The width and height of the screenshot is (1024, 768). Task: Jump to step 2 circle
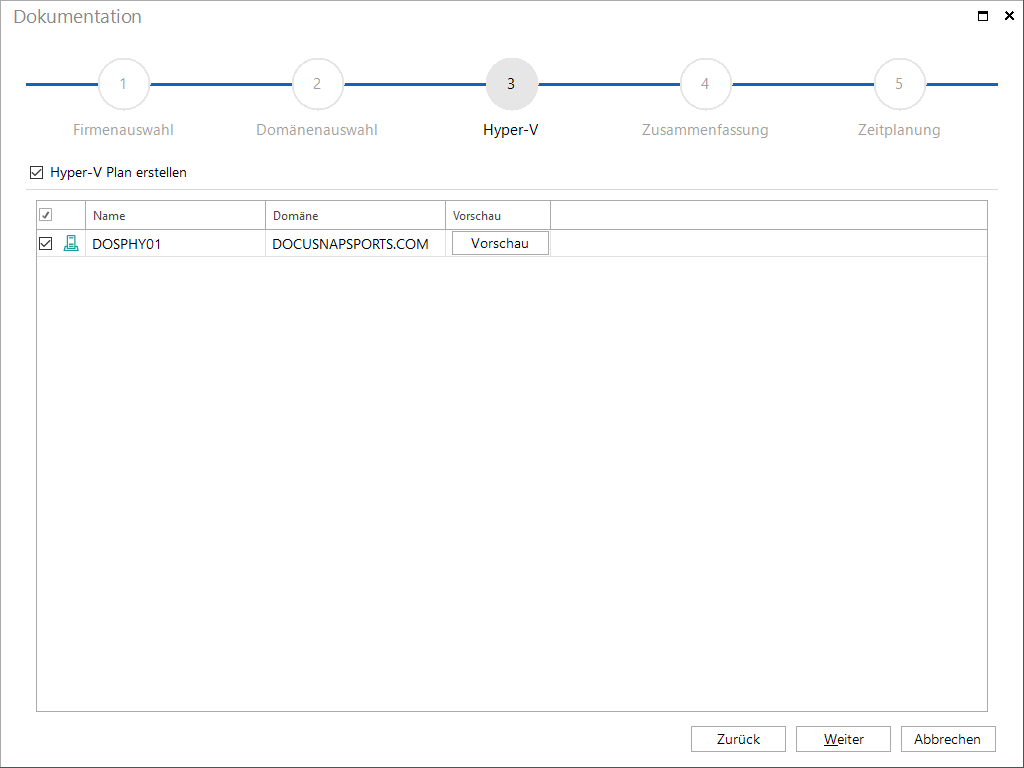tap(317, 84)
